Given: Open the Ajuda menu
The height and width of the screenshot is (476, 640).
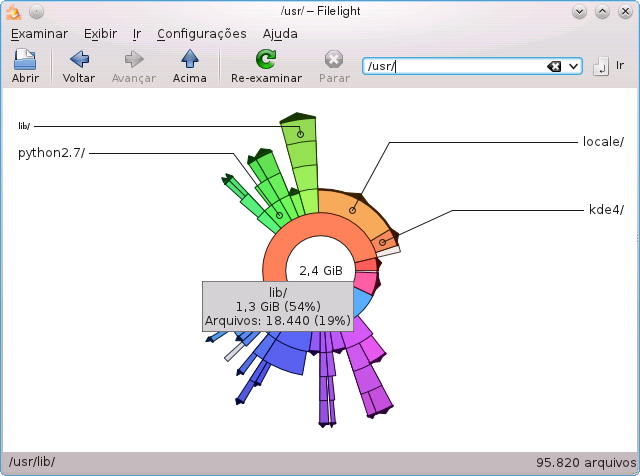Looking at the screenshot, I should tap(280, 33).
